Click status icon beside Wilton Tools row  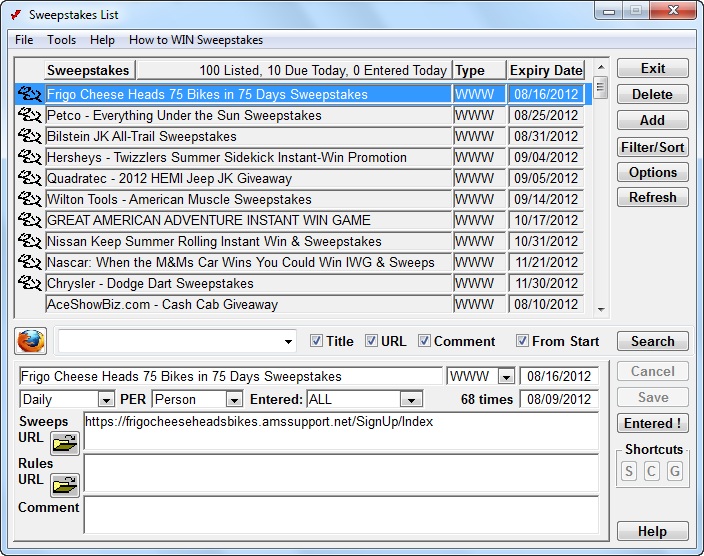tap(30, 199)
